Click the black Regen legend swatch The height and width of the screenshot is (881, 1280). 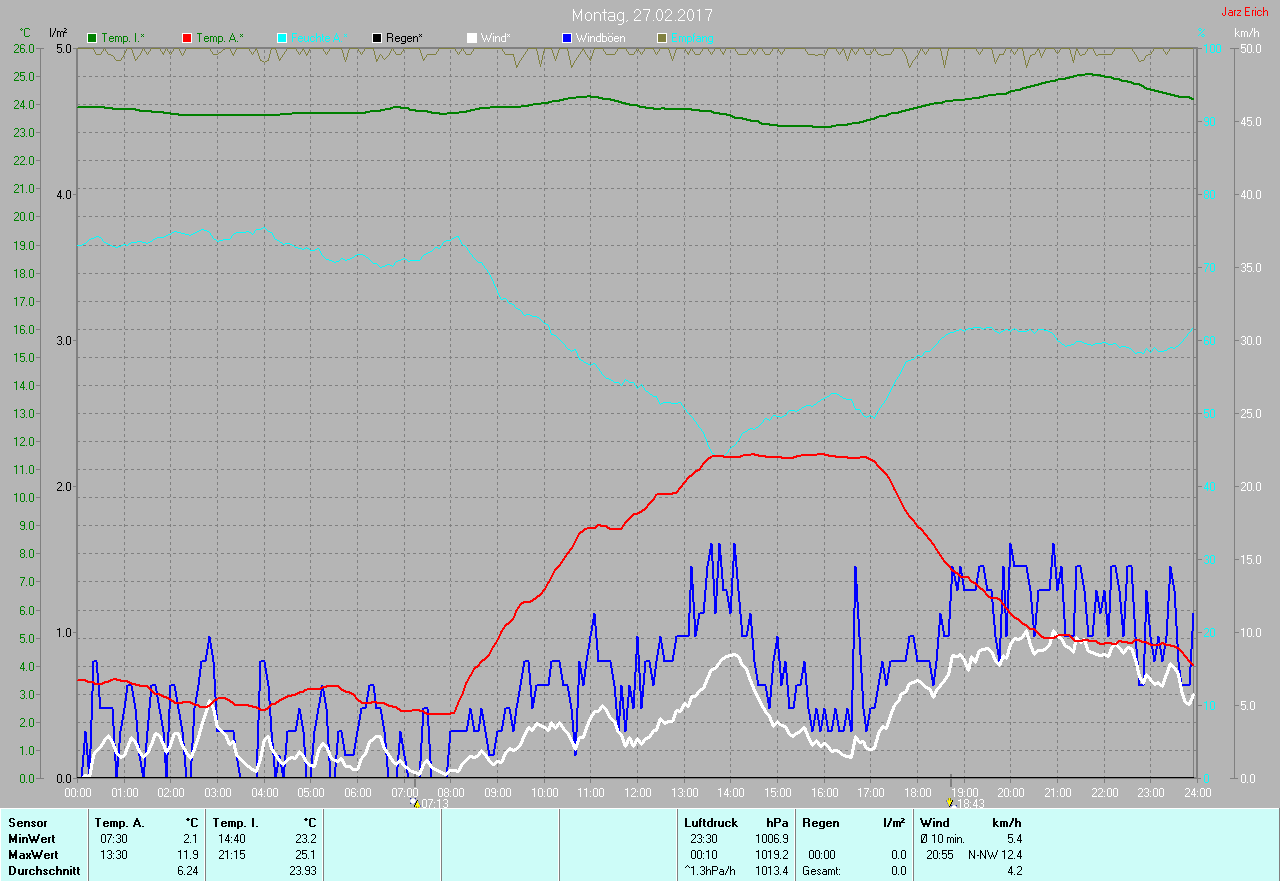coord(377,38)
